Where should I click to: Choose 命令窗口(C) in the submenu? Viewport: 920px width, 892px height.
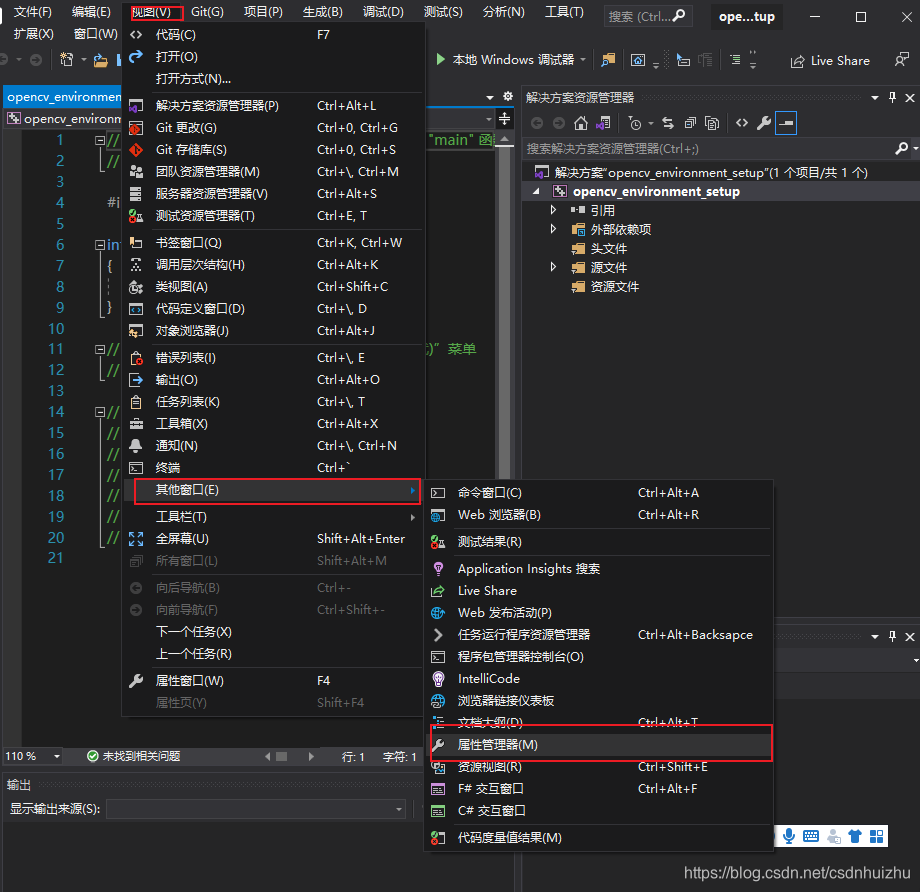tap(599, 492)
